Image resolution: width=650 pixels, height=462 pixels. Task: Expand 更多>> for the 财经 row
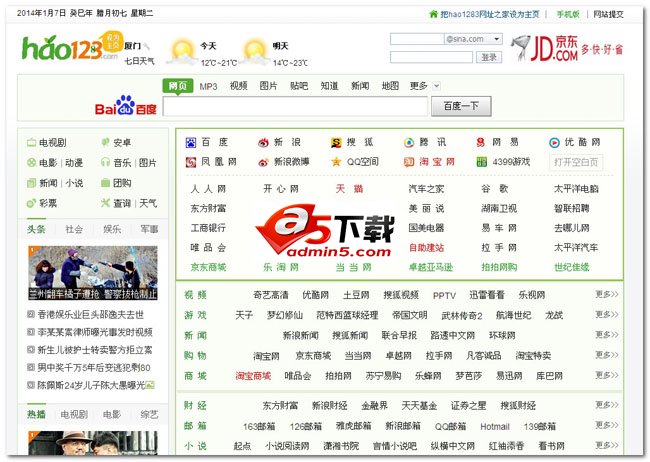coord(607,405)
